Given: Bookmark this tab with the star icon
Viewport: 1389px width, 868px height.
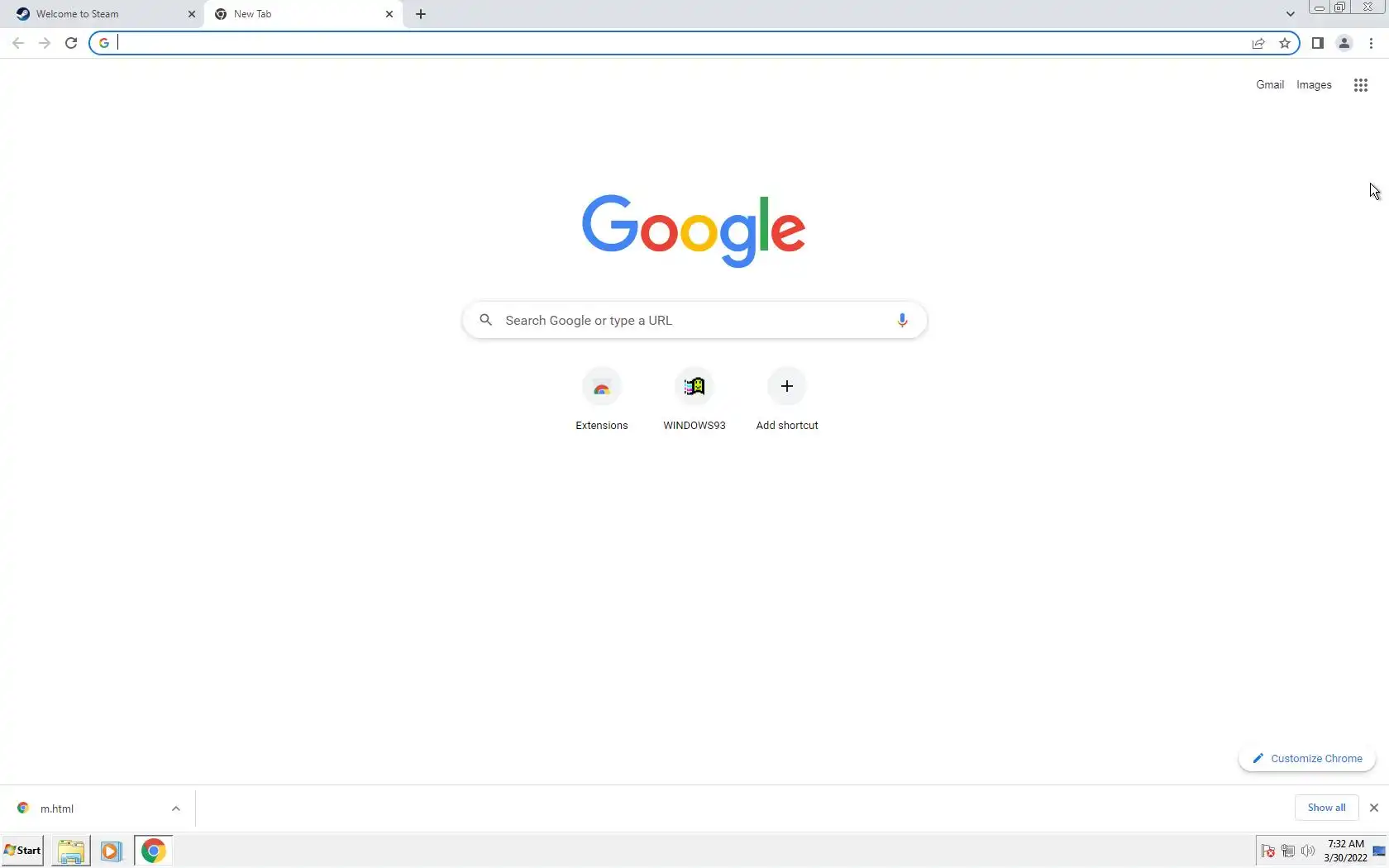Looking at the screenshot, I should (x=1285, y=43).
